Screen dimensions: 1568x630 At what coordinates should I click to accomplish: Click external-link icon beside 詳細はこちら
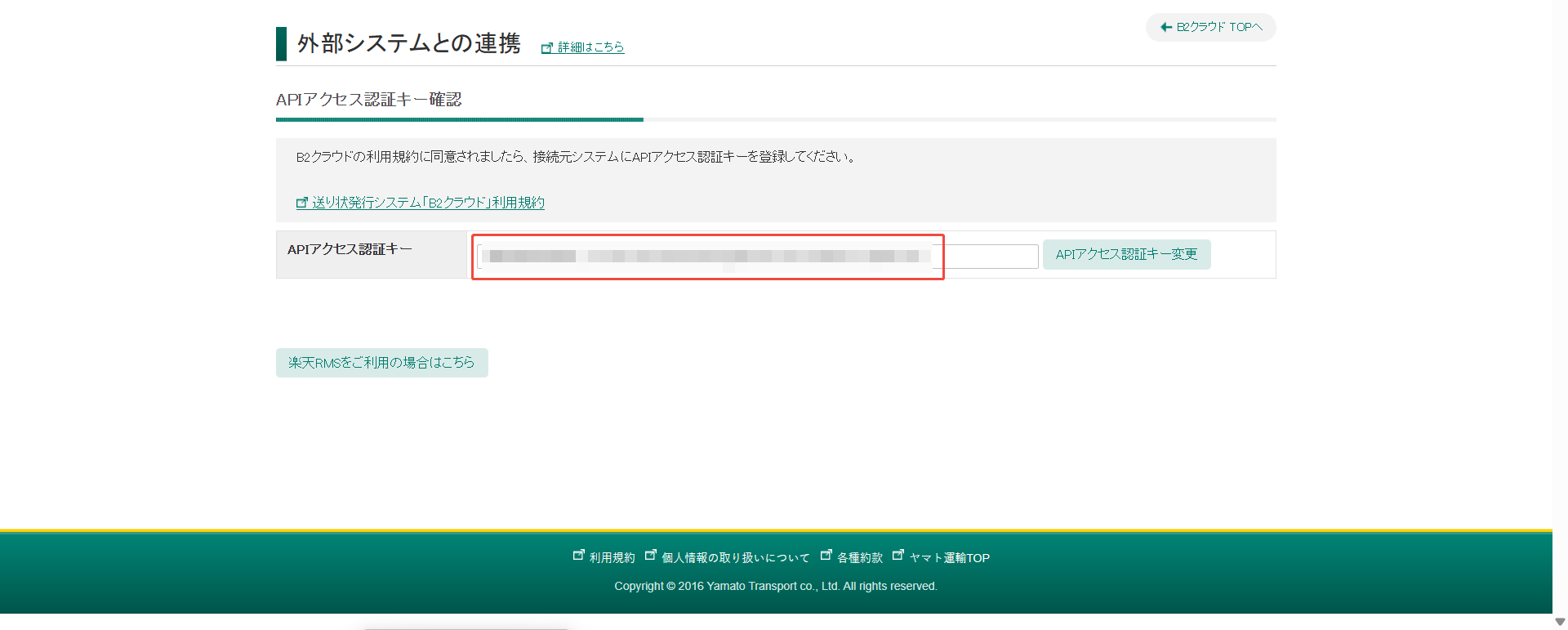pyautogui.click(x=547, y=48)
